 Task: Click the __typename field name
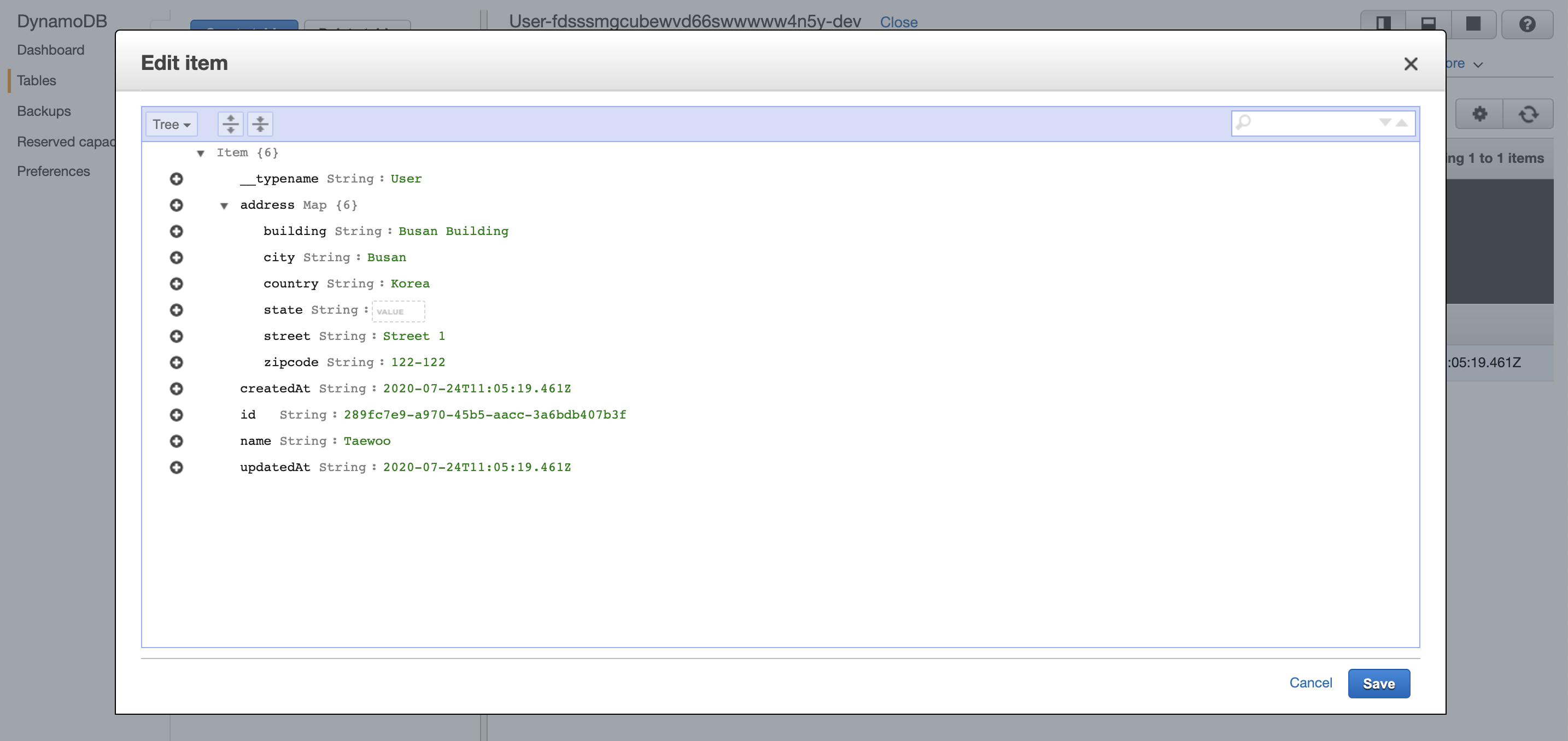pos(279,179)
